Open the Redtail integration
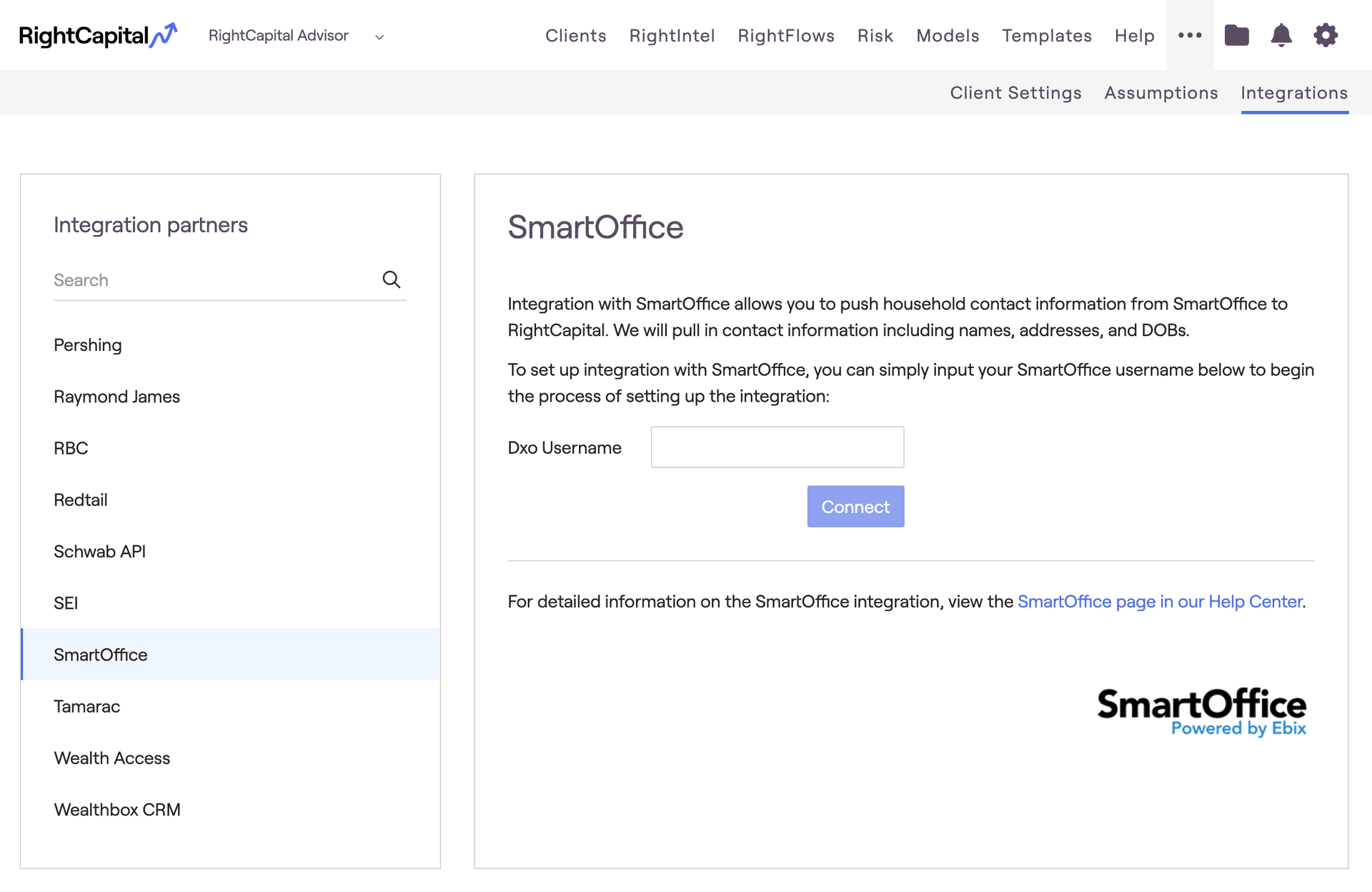1372x892 pixels. [x=230, y=500]
